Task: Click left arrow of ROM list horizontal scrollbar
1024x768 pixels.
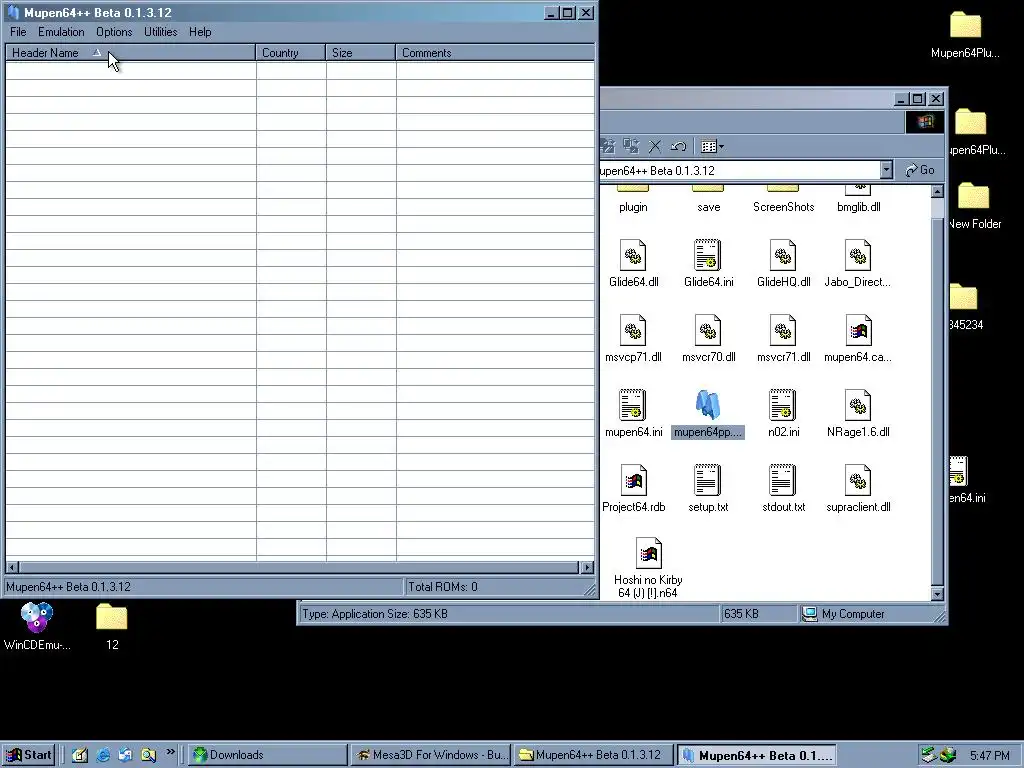Action: click(x=12, y=567)
